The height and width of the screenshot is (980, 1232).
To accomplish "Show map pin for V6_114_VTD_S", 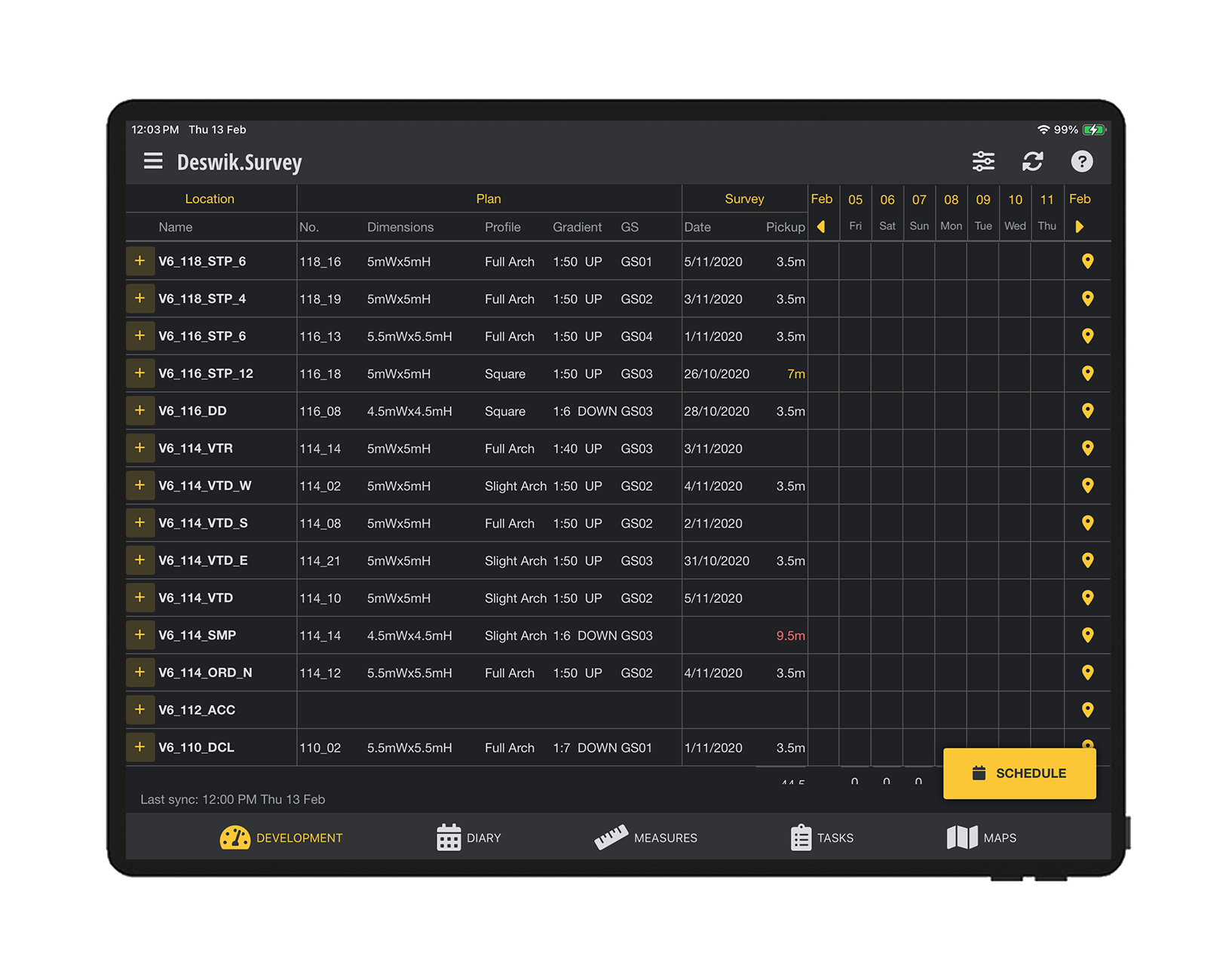I will [x=1087, y=523].
